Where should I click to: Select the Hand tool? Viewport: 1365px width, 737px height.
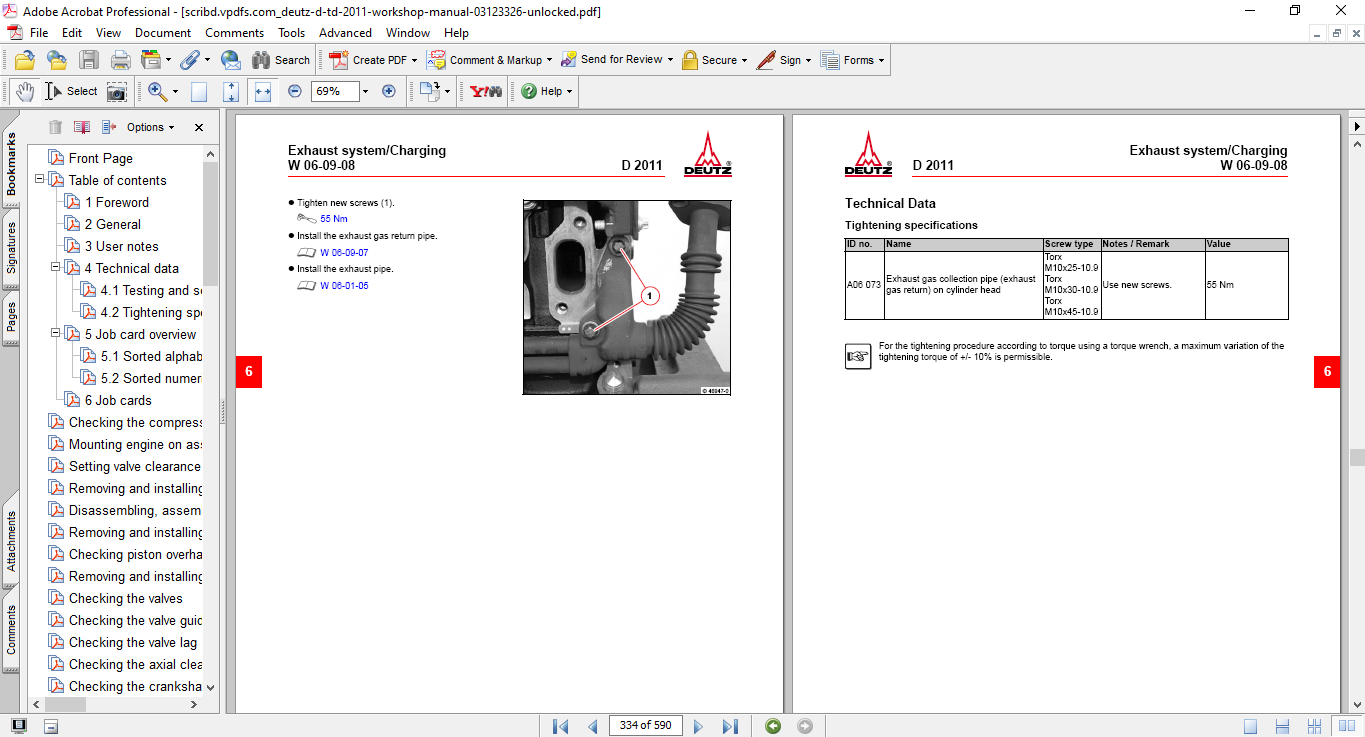point(24,91)
